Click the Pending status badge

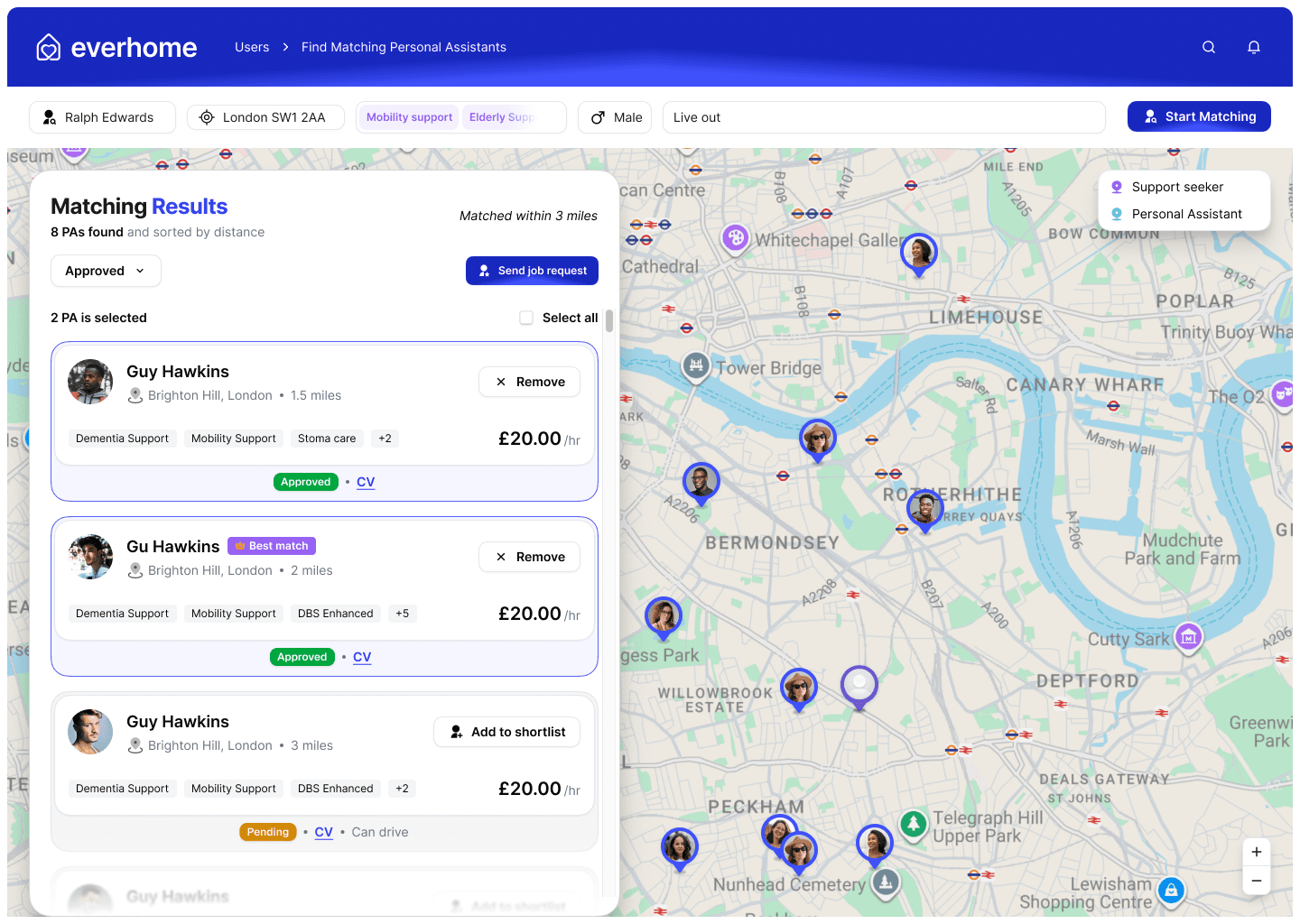[268, 832]
